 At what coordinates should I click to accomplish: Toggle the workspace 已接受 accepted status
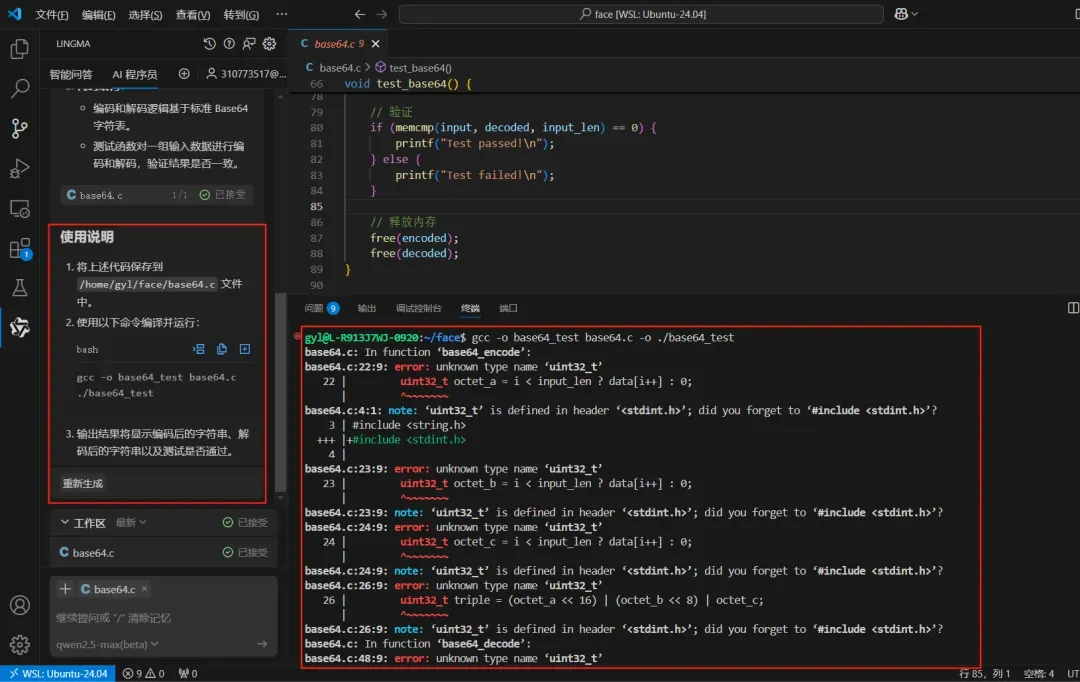[245, 522]
